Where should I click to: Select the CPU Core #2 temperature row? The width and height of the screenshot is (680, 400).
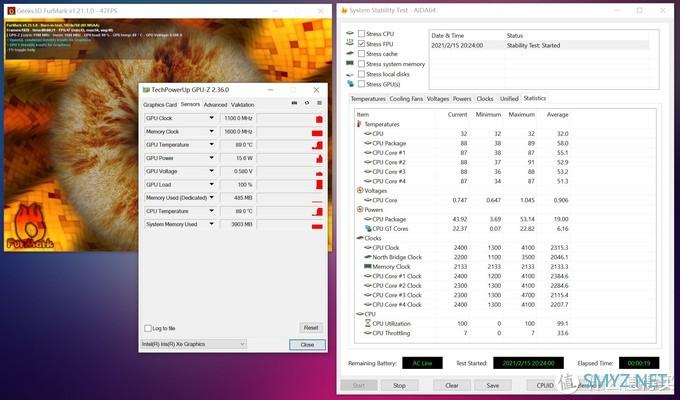click(x=464, y=162)
